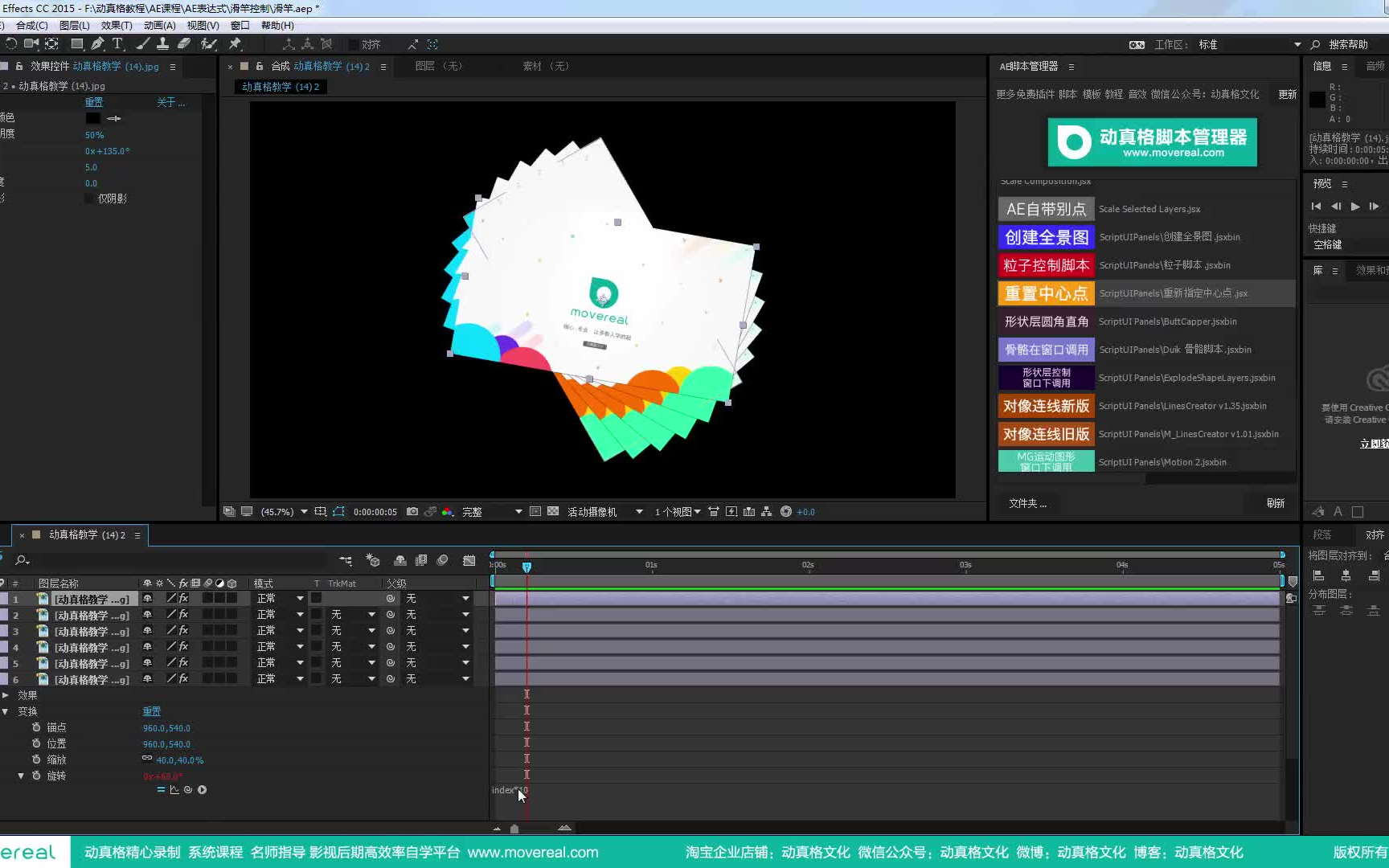Click the 对像连线新版 script button
This screenshot has width=1389, height=868.
[1047, 406]
